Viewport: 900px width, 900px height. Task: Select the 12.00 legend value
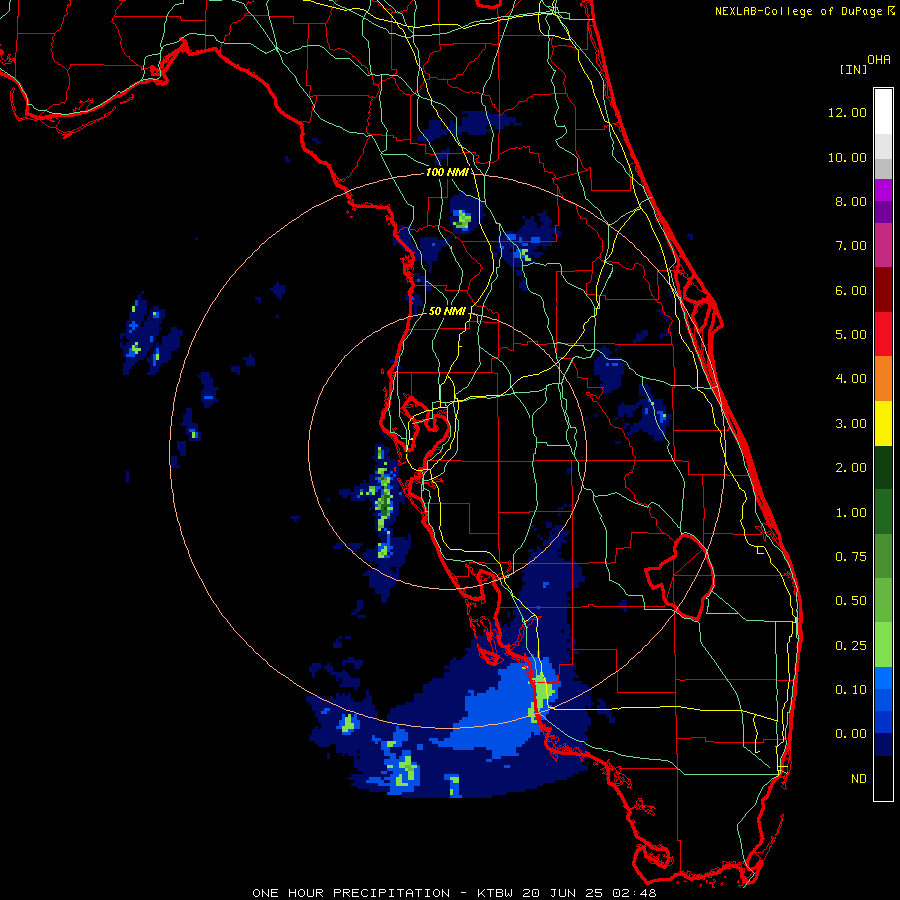point(847,112)
